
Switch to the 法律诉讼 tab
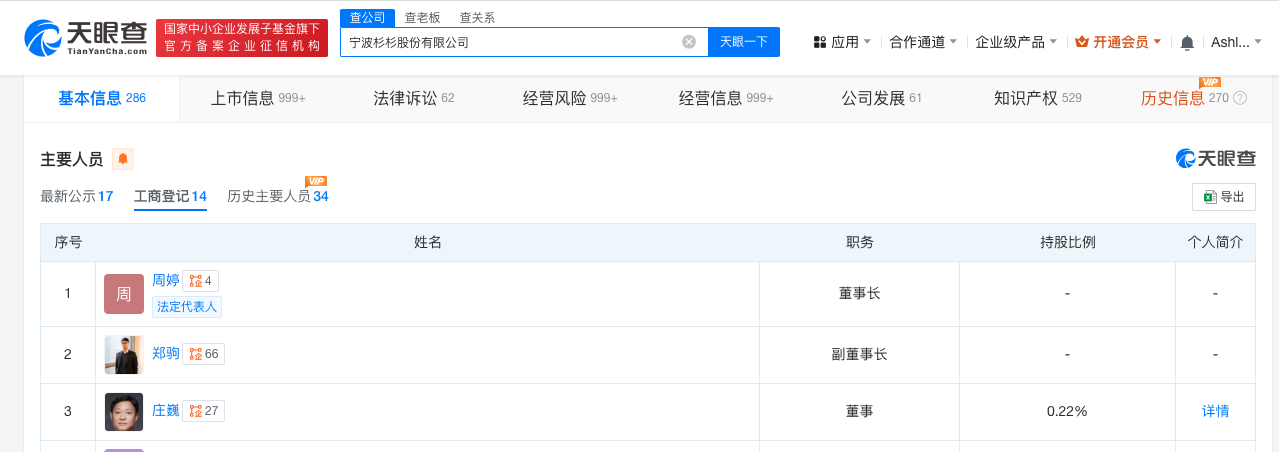click(x=413, y=98)
